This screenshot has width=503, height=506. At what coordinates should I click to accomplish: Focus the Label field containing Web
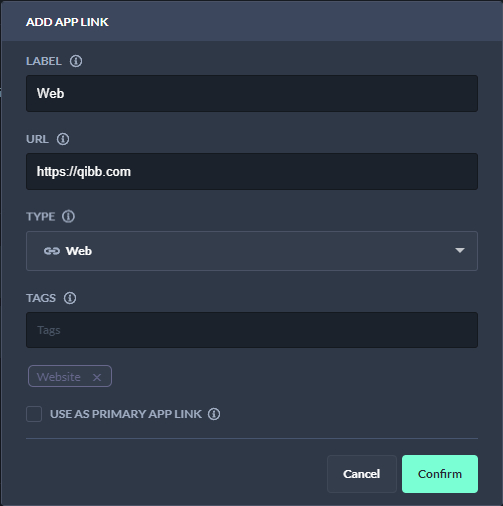pos(252,93)
